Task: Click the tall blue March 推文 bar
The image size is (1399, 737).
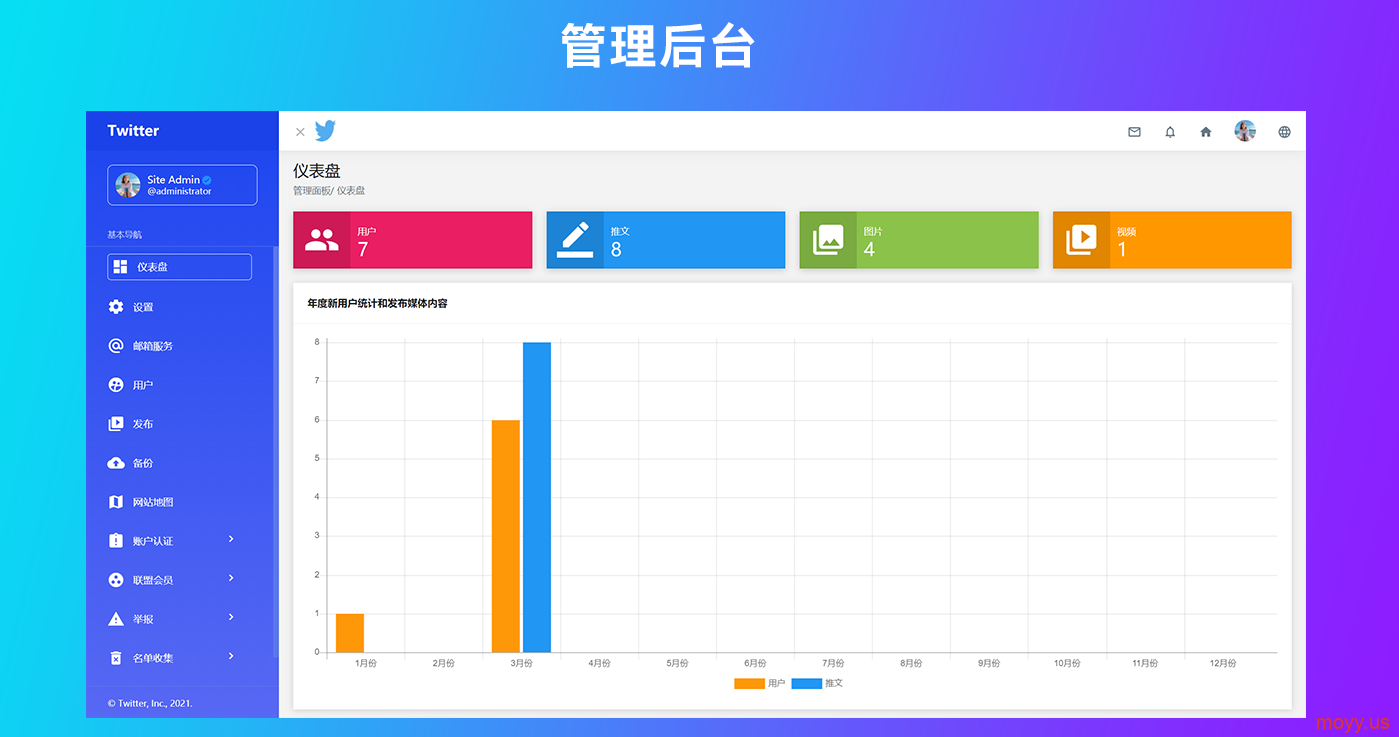Action: [x=537, y=497]
